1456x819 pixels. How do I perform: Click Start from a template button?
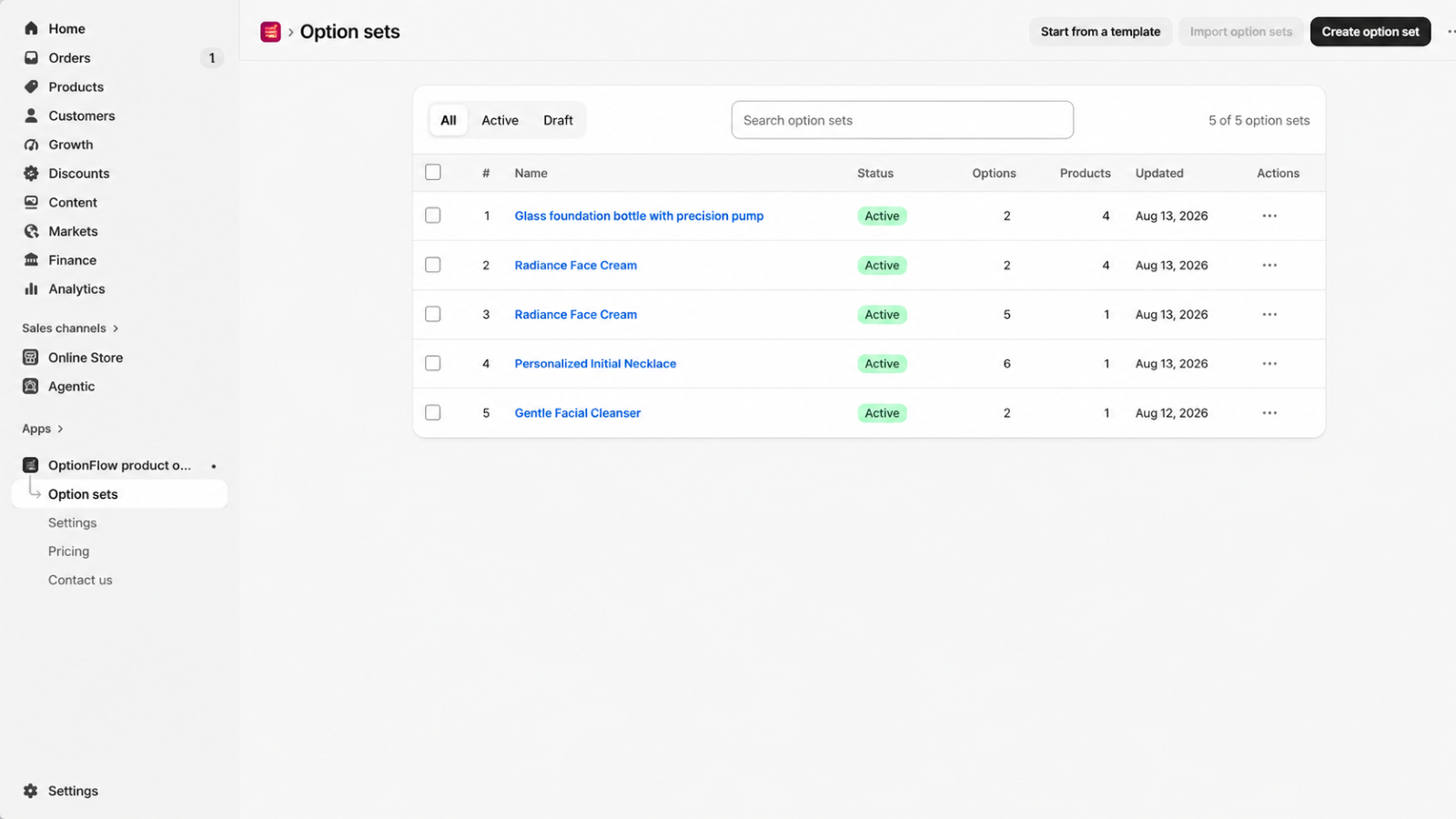coord(1100,32)
